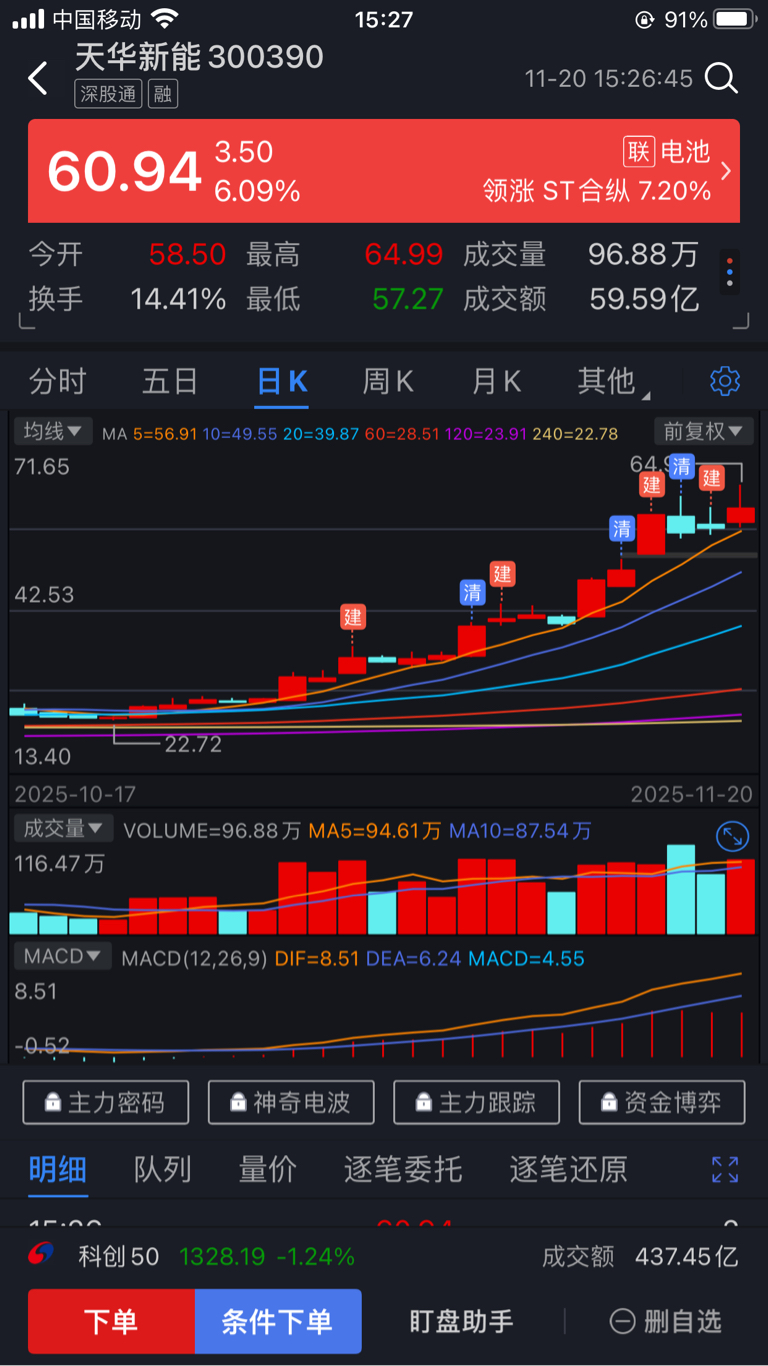Switch to 分时 intraday chart tab
Screen dimensions: 768x1366
(58, 381)
